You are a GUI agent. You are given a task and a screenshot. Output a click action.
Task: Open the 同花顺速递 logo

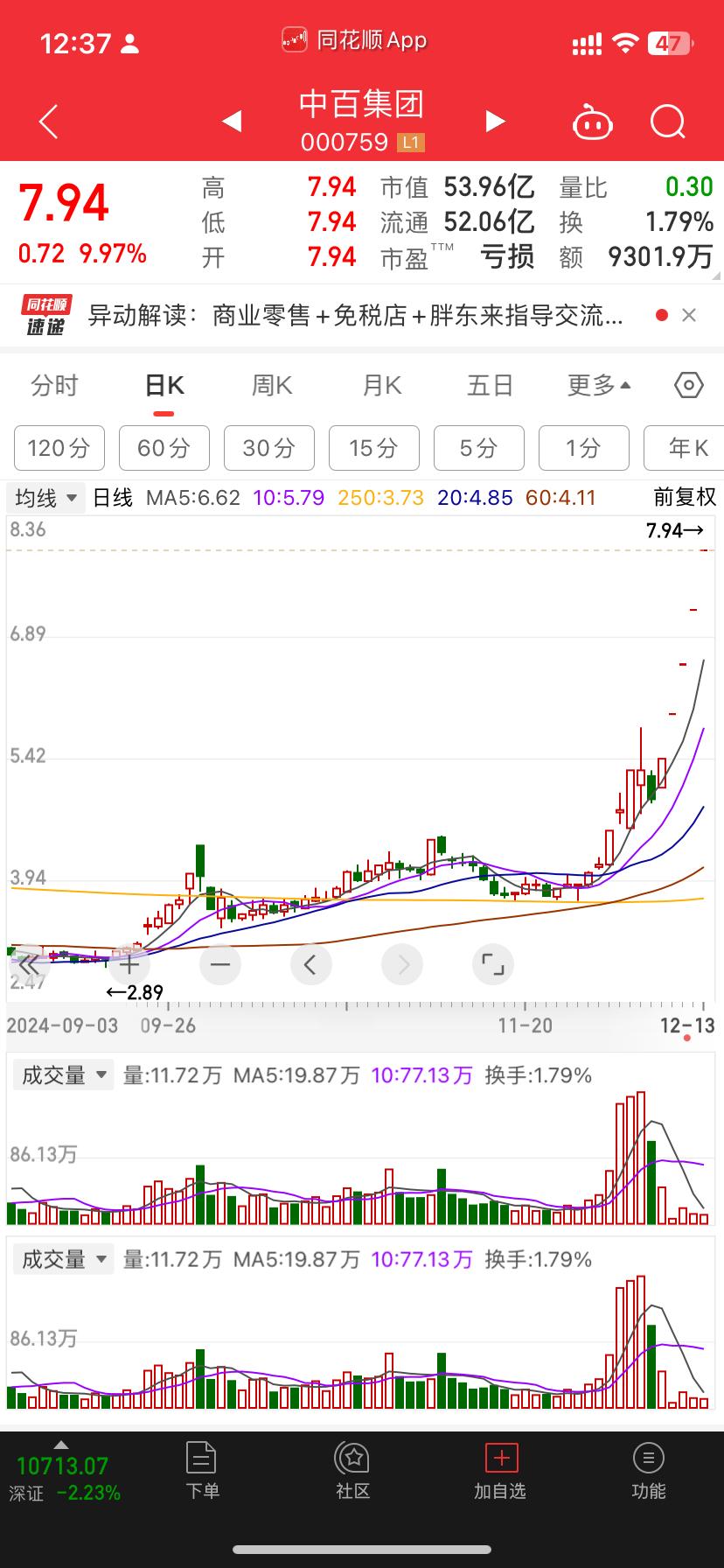pos(45,316)
